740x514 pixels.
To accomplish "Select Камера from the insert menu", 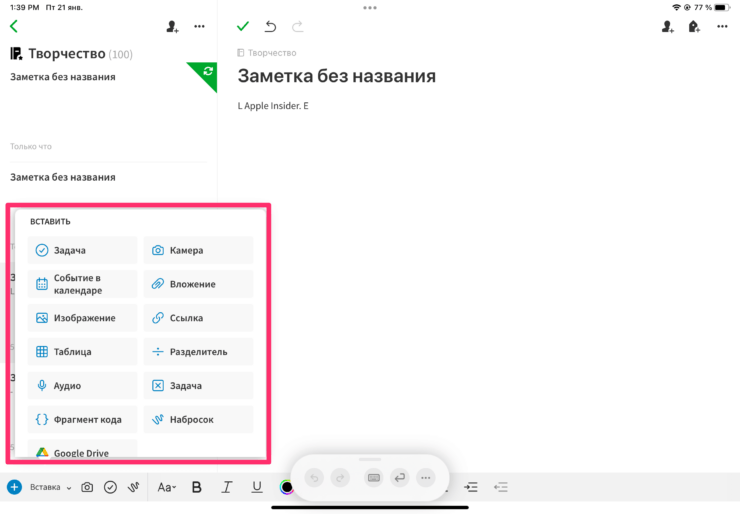I will pyautogui.click(x=198, y=250).
